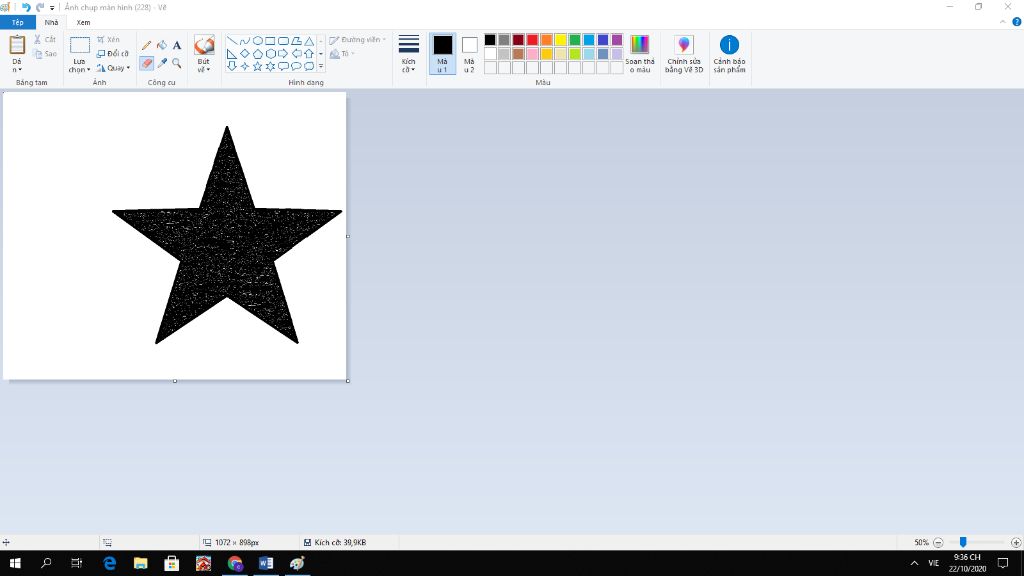Choose the Oval shape

(x=258, y=40)
